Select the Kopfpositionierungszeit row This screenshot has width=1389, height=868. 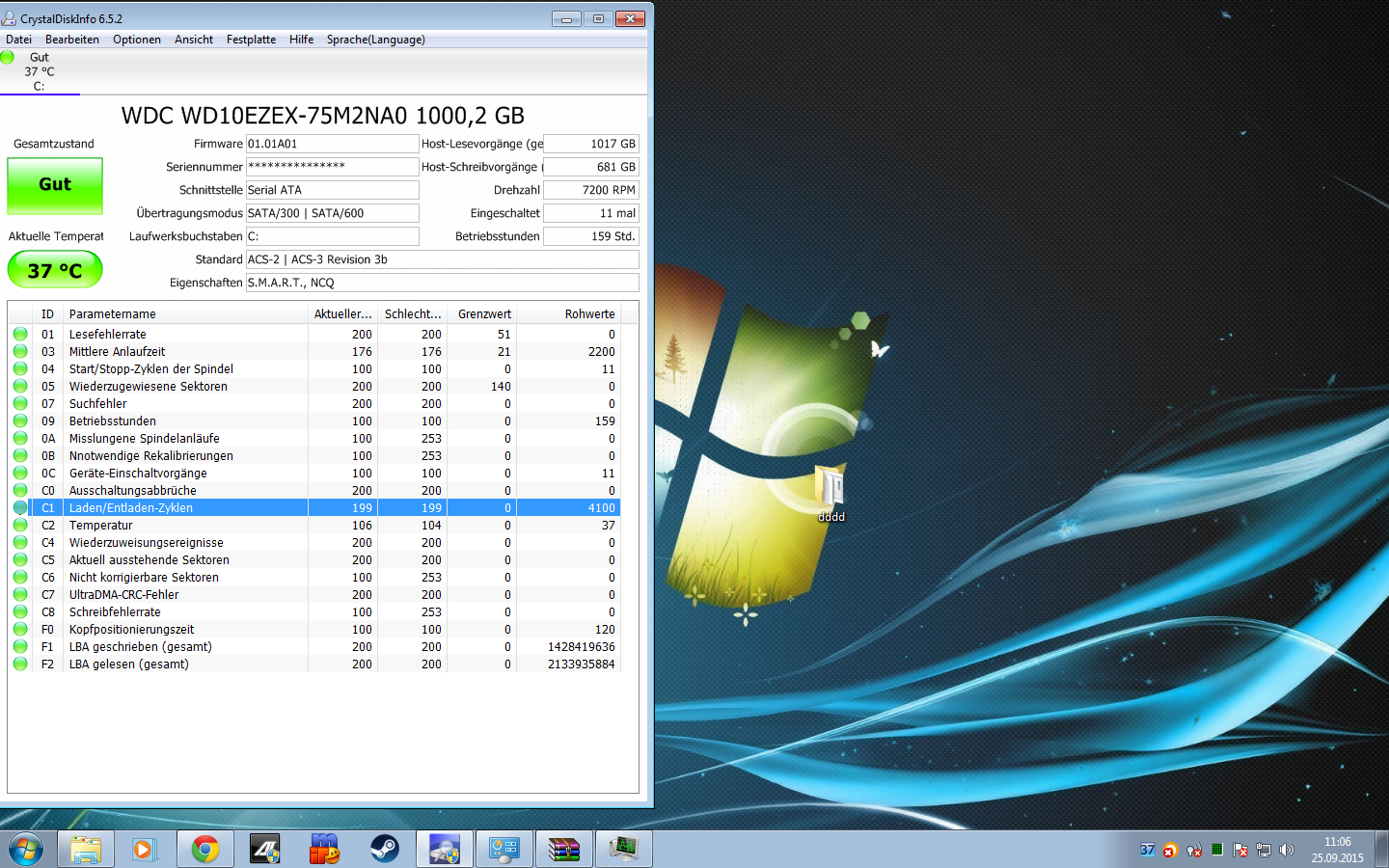314,629
